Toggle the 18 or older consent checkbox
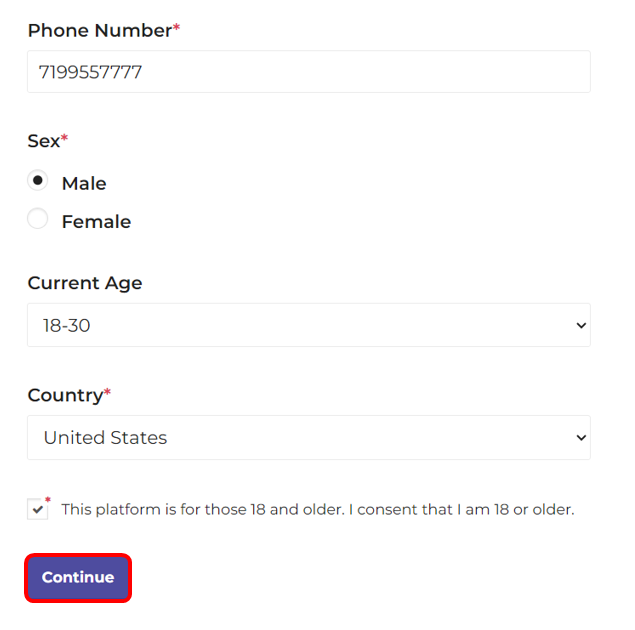This screenshot has width=635, height=630. pos(38,510)
